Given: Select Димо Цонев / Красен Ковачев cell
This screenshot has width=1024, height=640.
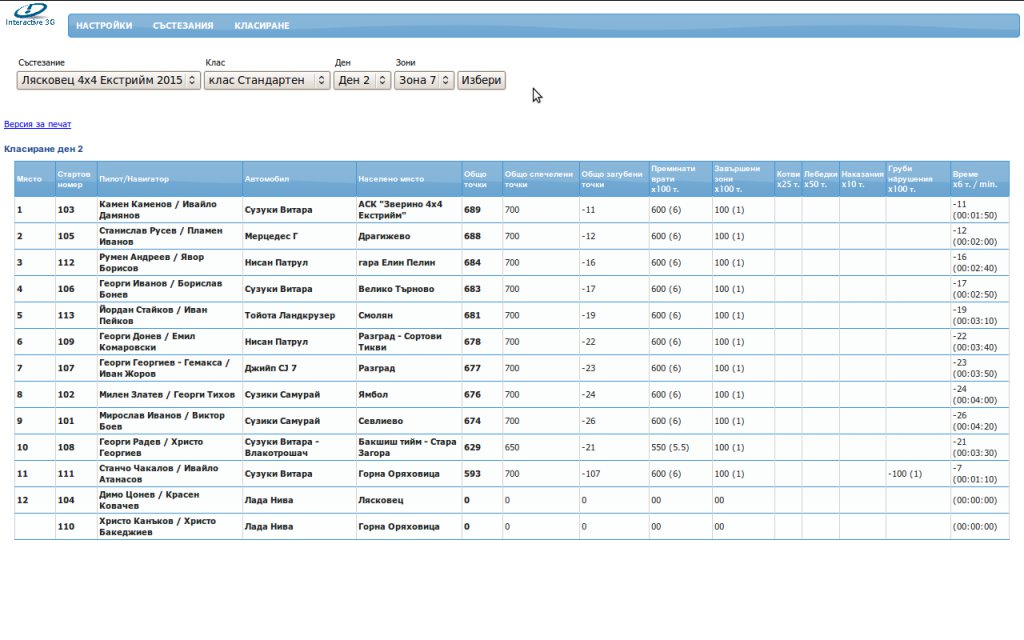Looking at the screenshot, I should click(170, 500).
